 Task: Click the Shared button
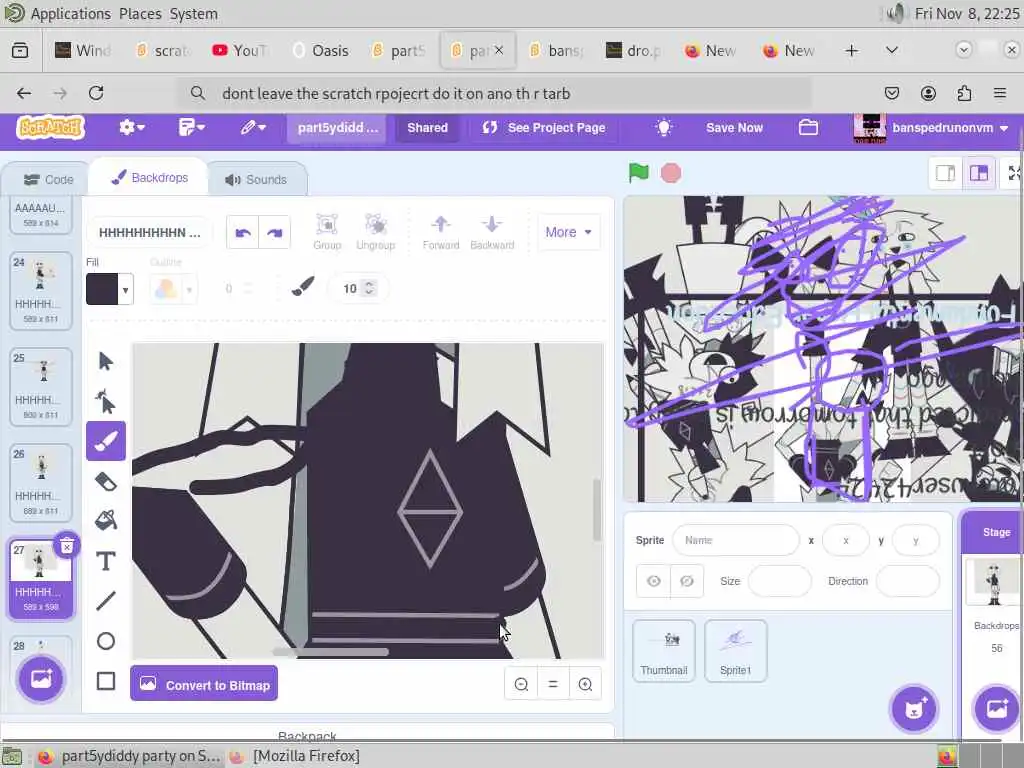point(428,127)
